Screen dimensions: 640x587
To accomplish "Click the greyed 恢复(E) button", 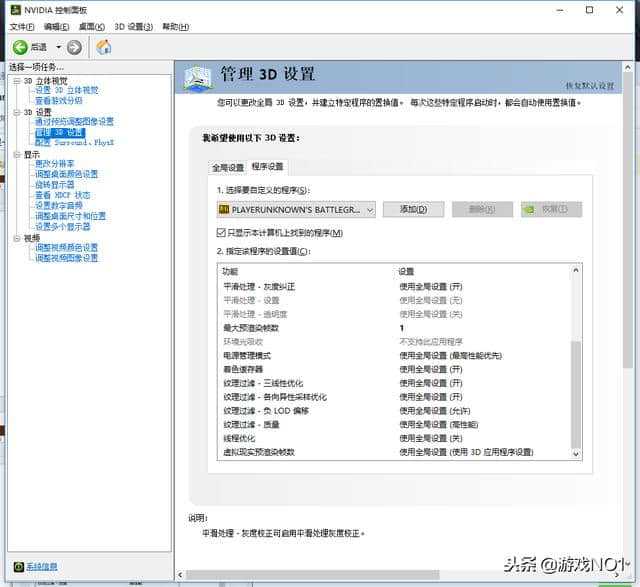I will [x=551, y=209].
